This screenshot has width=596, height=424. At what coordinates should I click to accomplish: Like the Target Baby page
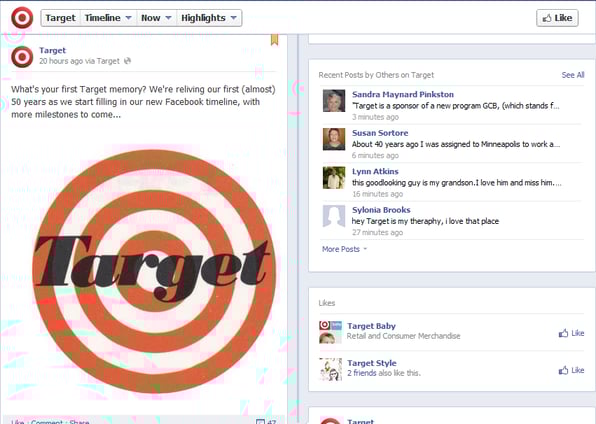pyautogui.click(x=571, y=333)
